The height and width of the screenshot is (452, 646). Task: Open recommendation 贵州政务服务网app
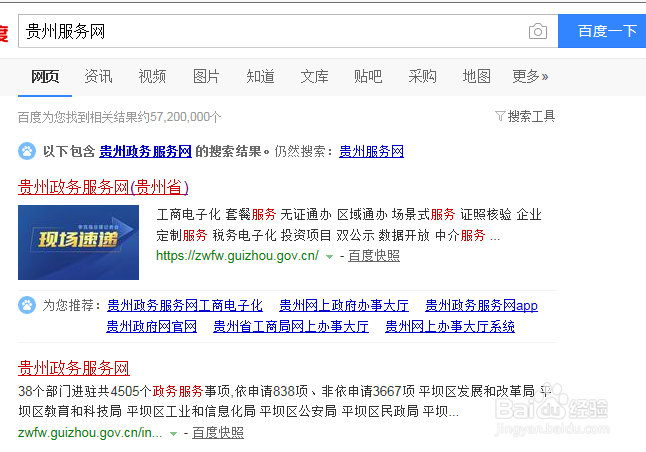pos(481,306)
